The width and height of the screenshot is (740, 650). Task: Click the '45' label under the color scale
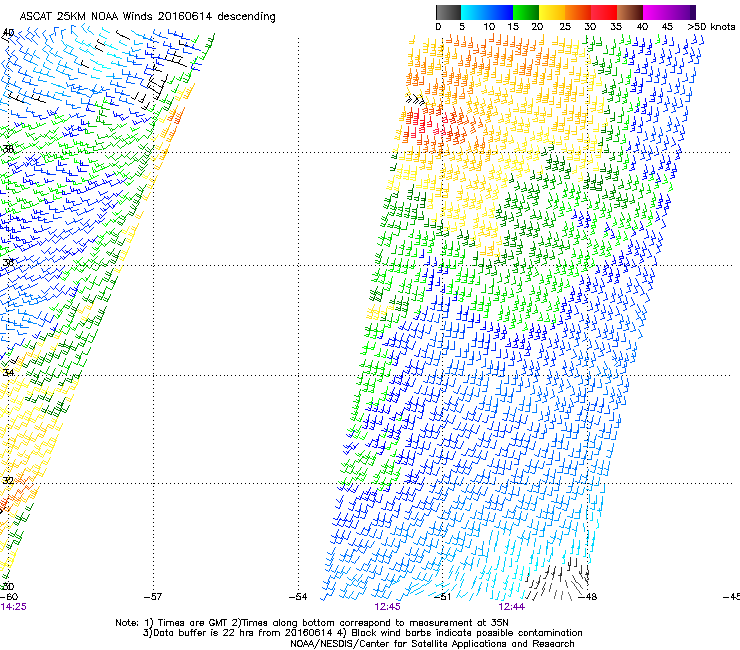[x=667, y=27]
